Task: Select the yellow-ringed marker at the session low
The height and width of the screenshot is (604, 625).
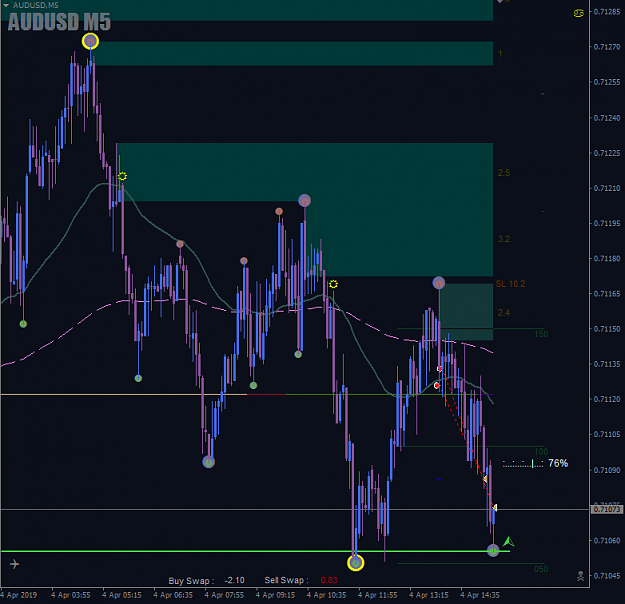Action: pos(355,563)
